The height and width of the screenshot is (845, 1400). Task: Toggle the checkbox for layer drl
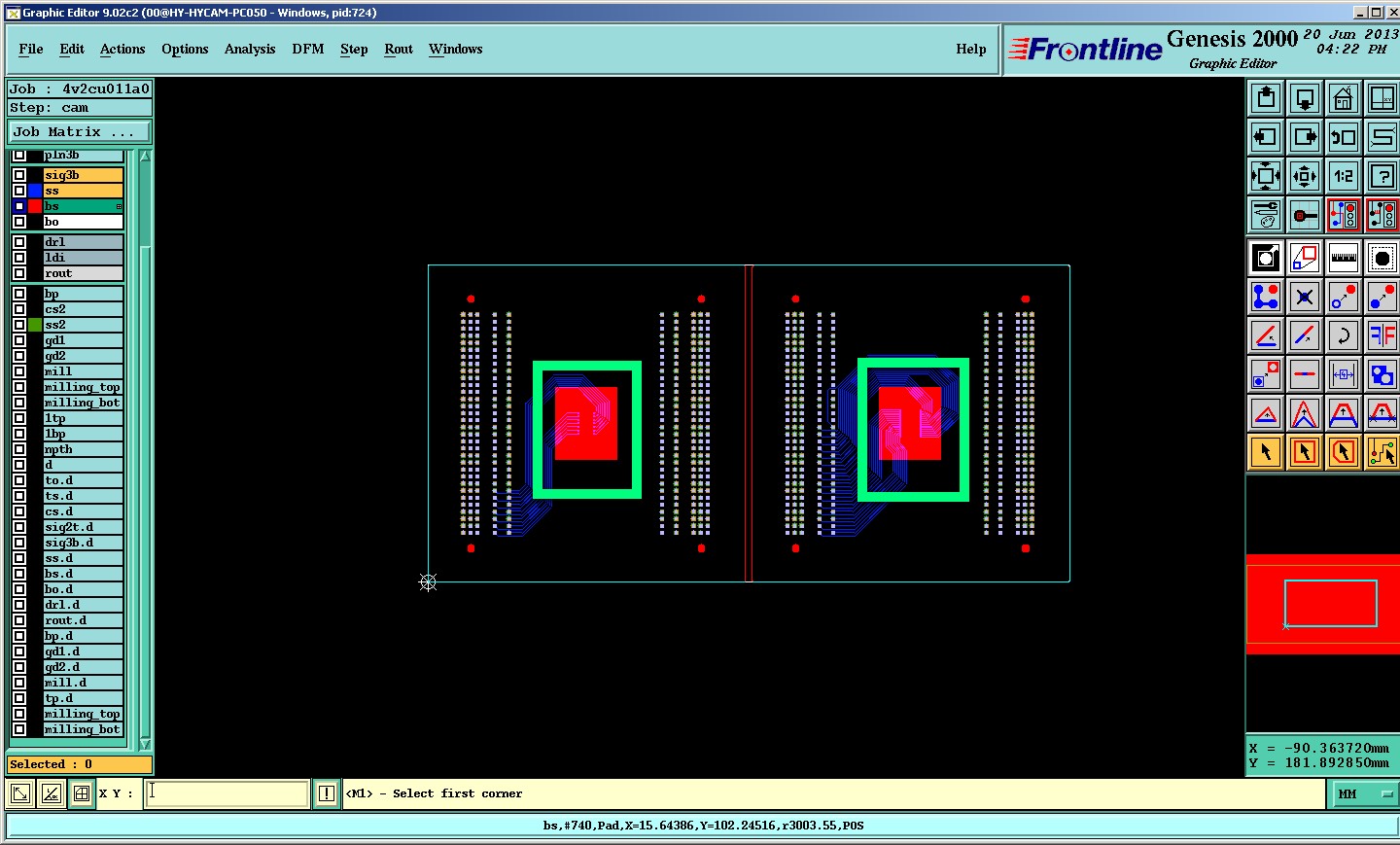18,242
